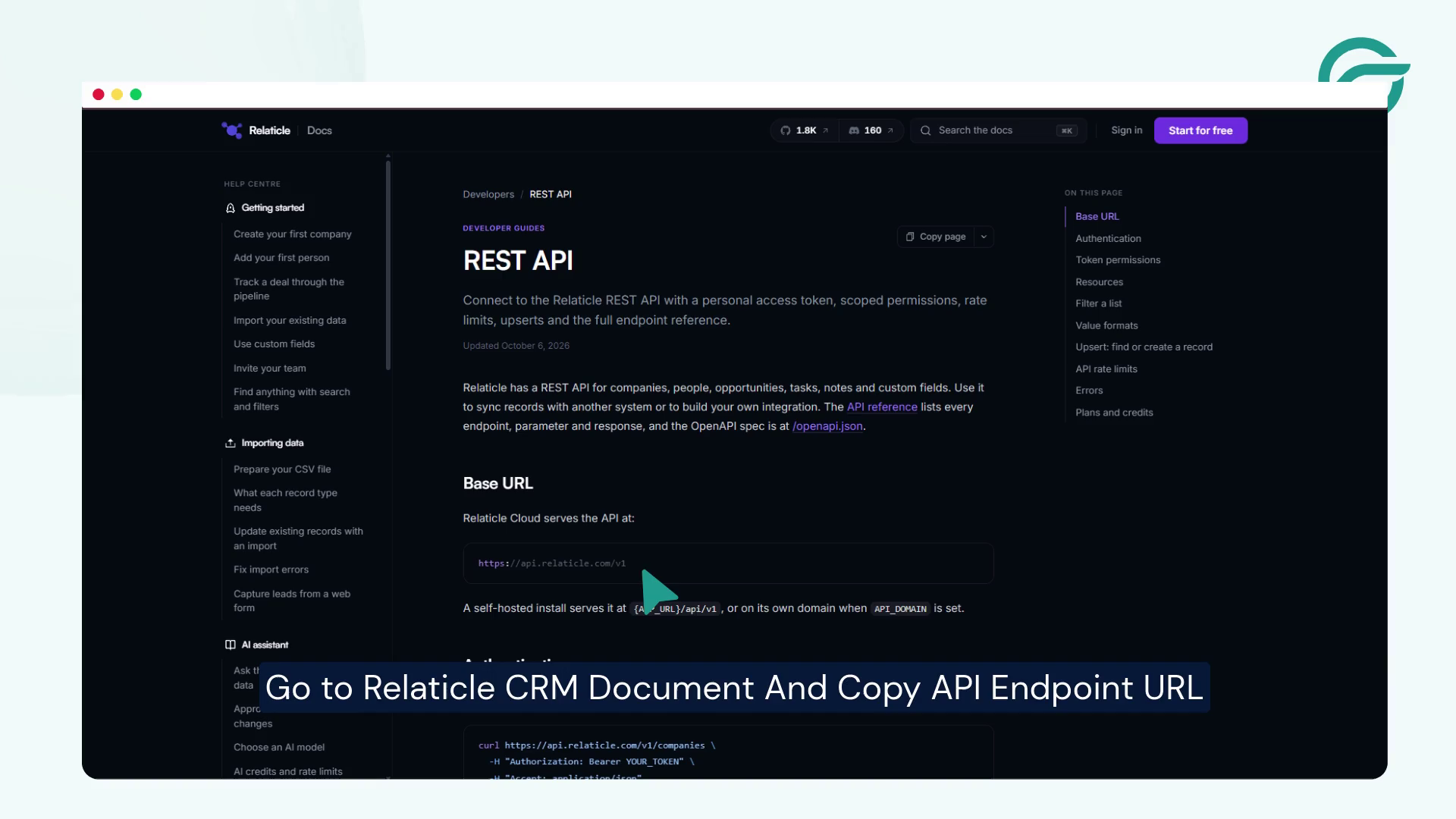
Task: Open the API reference link
Action: point(882,407)
